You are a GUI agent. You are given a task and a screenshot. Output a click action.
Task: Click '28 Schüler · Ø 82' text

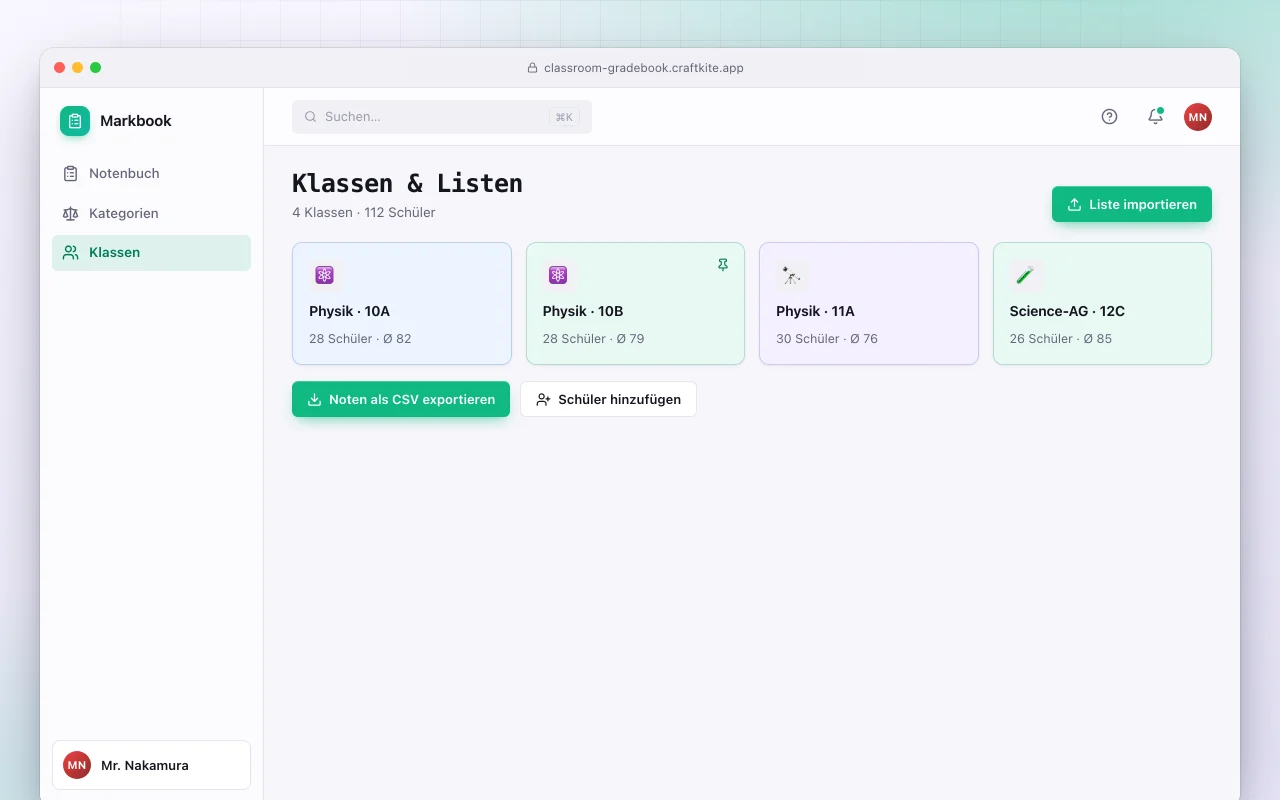(x=360, y=339)
